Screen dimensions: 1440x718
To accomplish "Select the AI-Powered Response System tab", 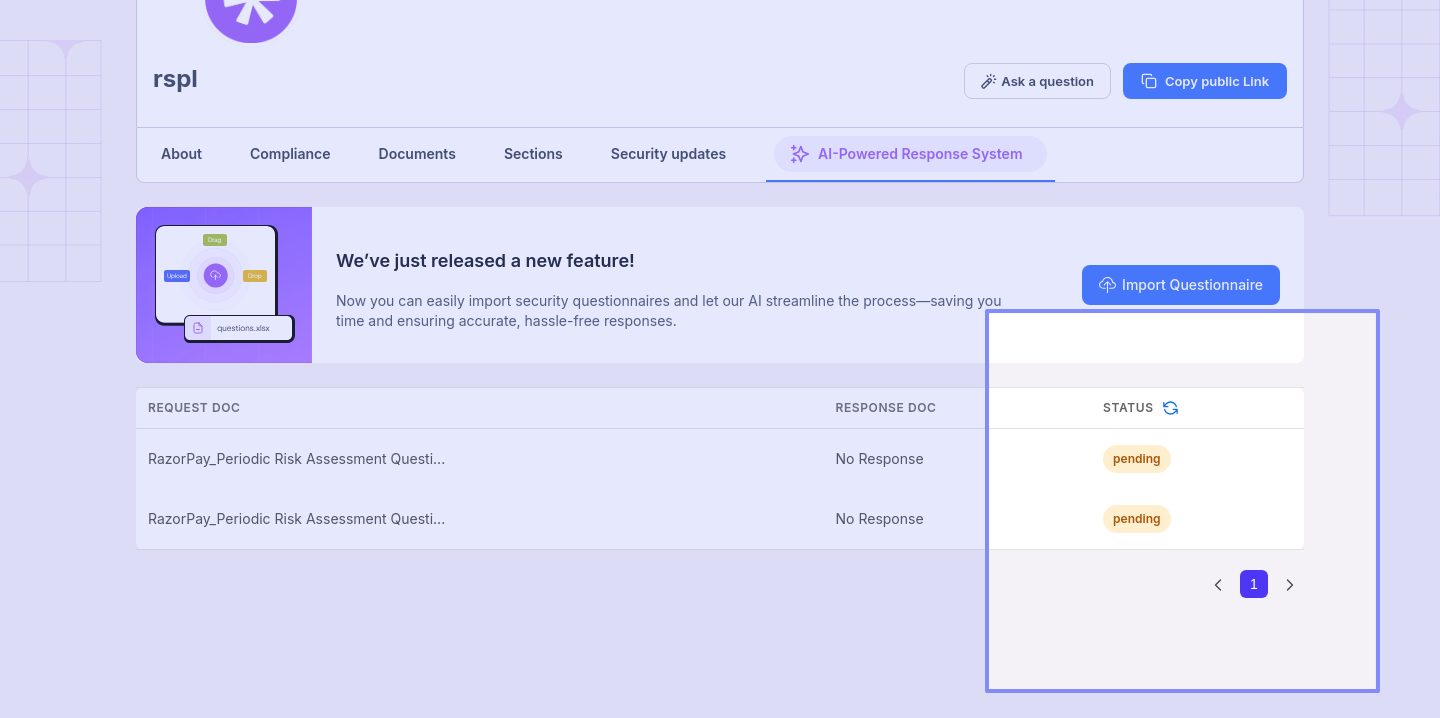I will [910, 154].
